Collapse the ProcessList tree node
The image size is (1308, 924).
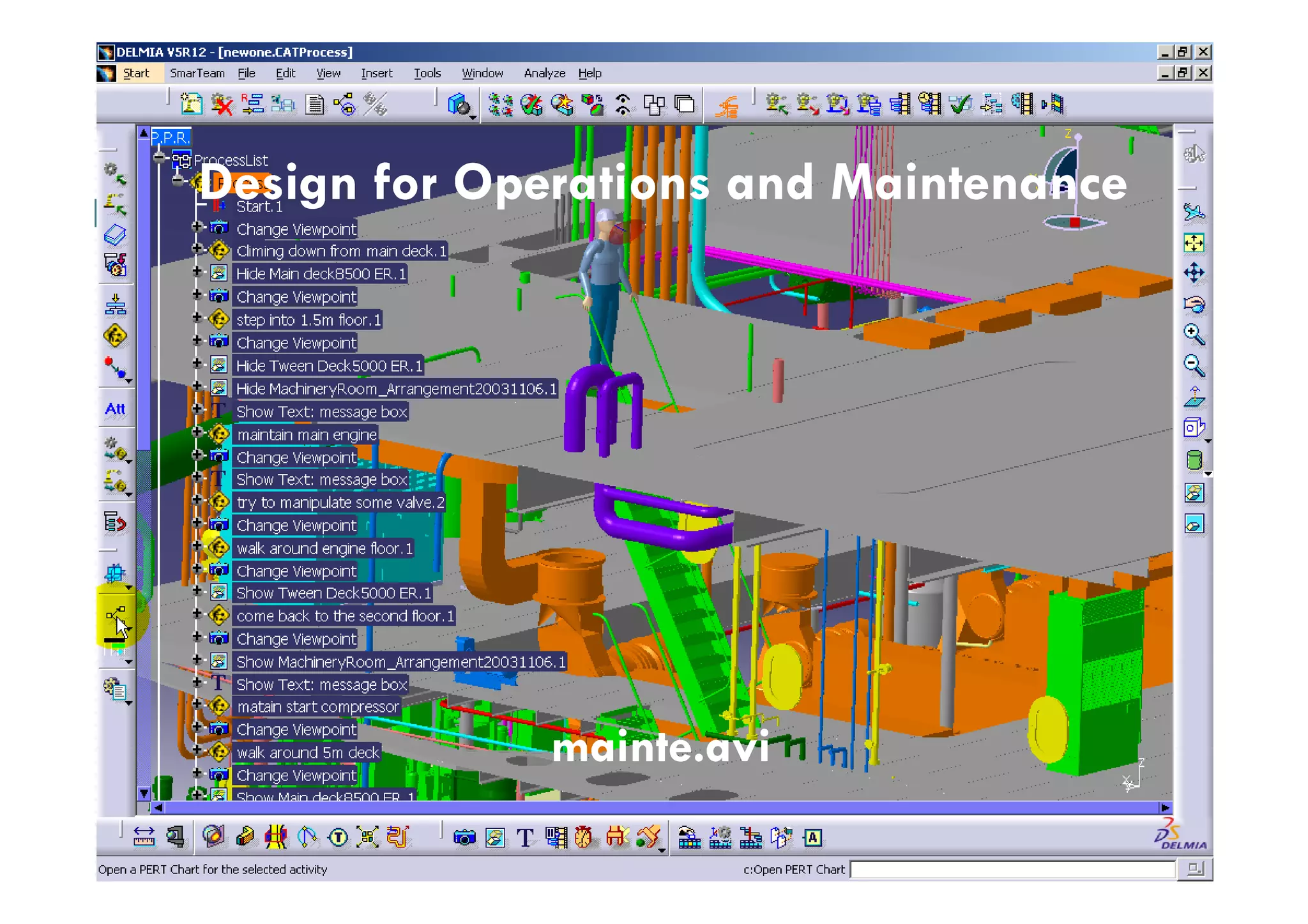(159, 158)
